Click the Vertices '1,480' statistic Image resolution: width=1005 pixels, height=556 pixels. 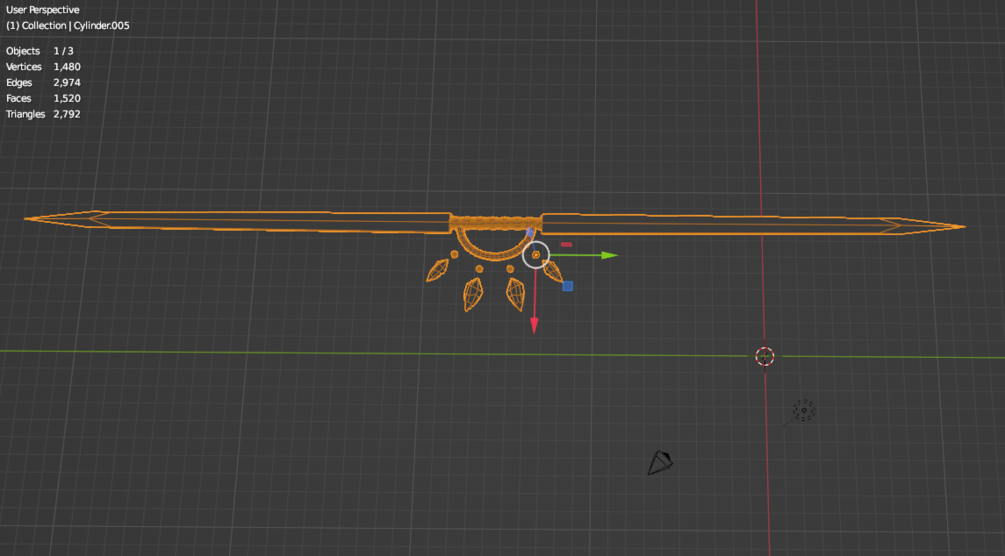click(x=67, y=67)
